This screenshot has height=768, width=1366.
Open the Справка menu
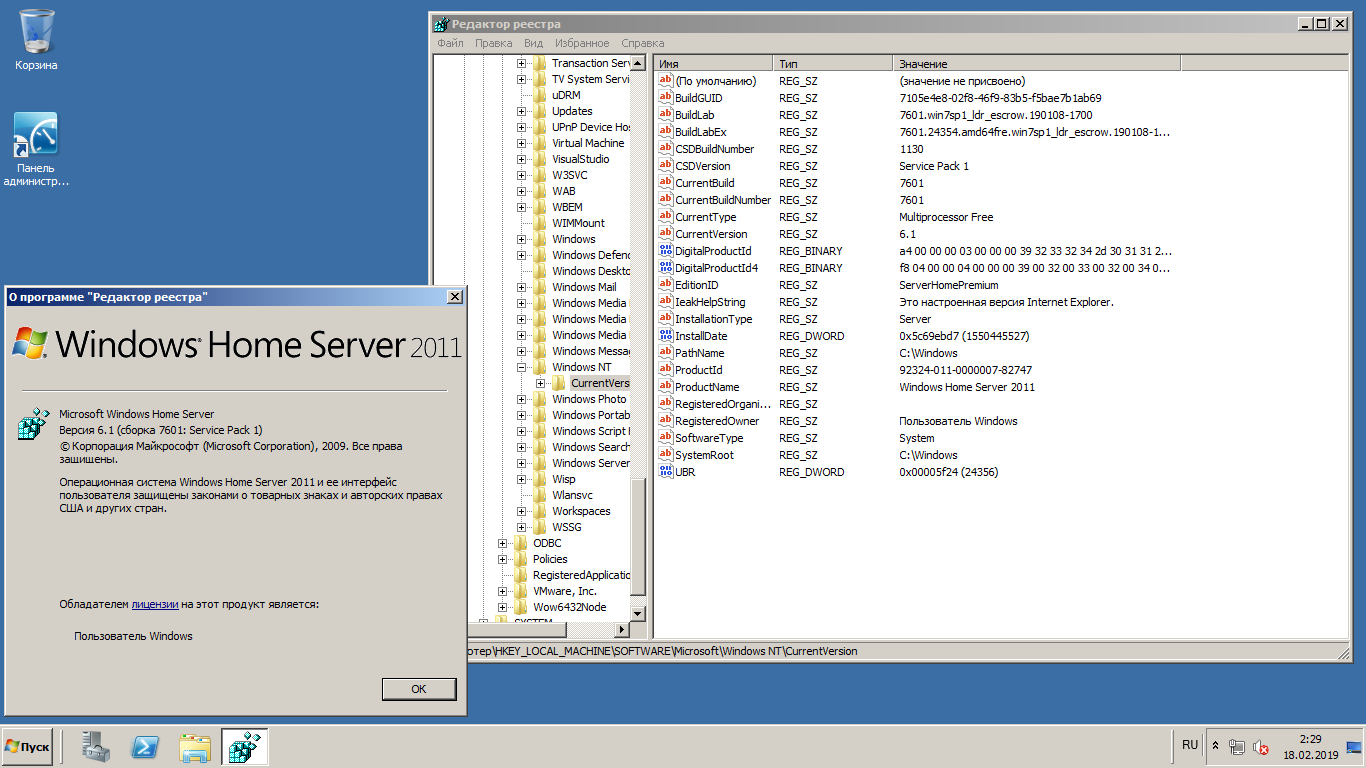[643, 43]
